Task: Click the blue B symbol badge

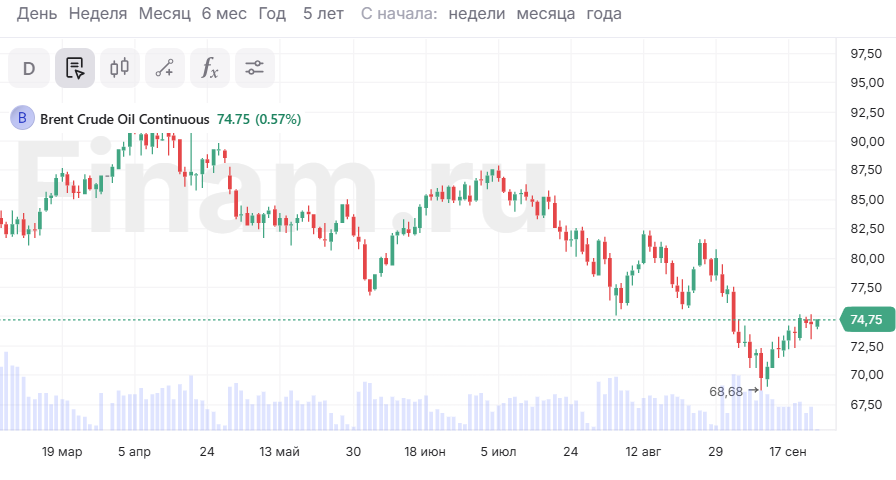Action: click(22, 119)
